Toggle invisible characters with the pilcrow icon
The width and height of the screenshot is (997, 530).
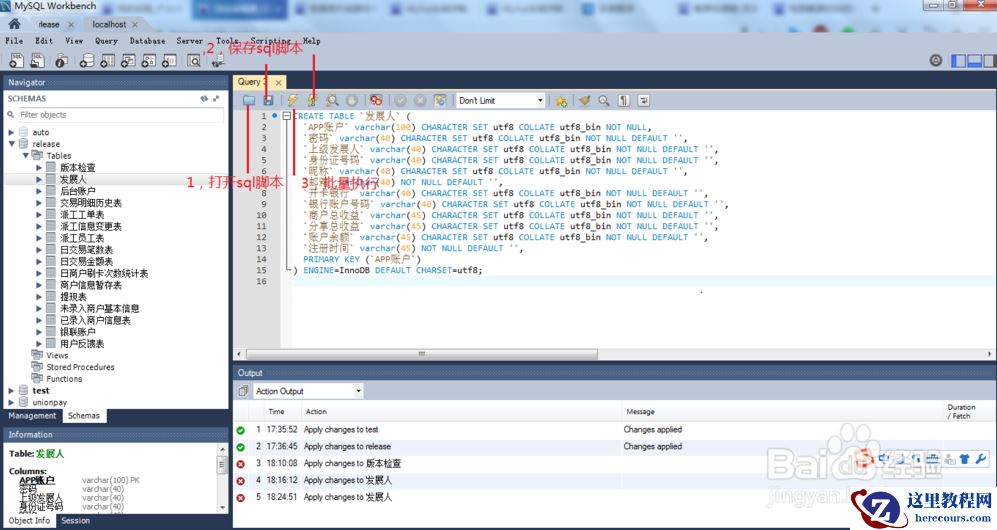coord(624,101)
